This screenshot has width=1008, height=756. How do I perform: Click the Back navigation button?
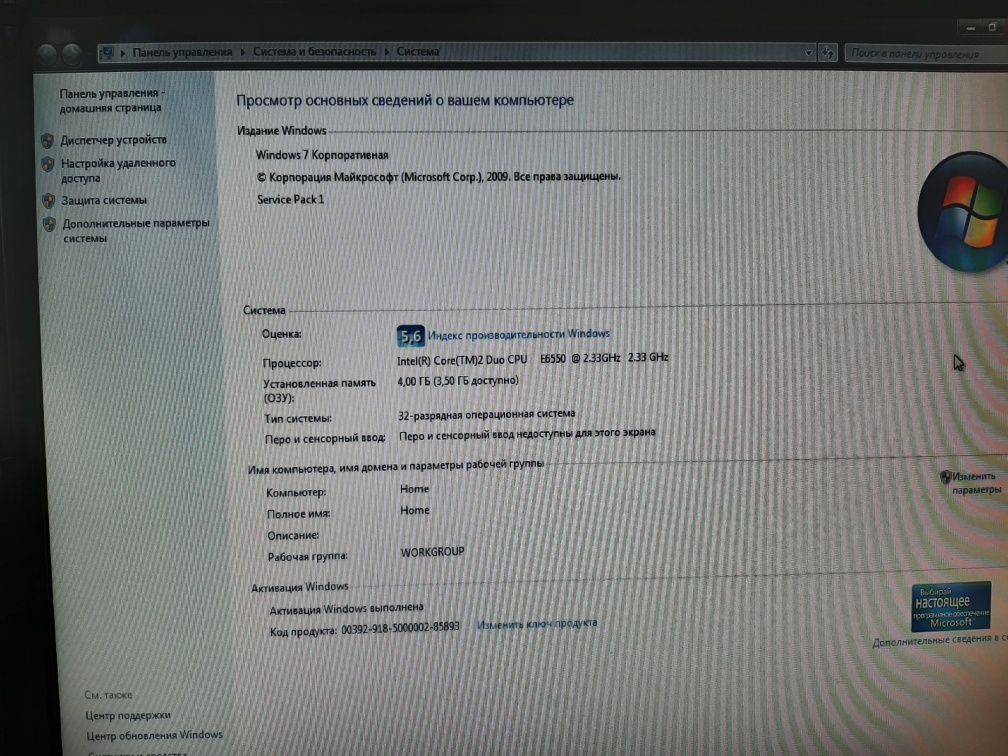pos(47,54)
